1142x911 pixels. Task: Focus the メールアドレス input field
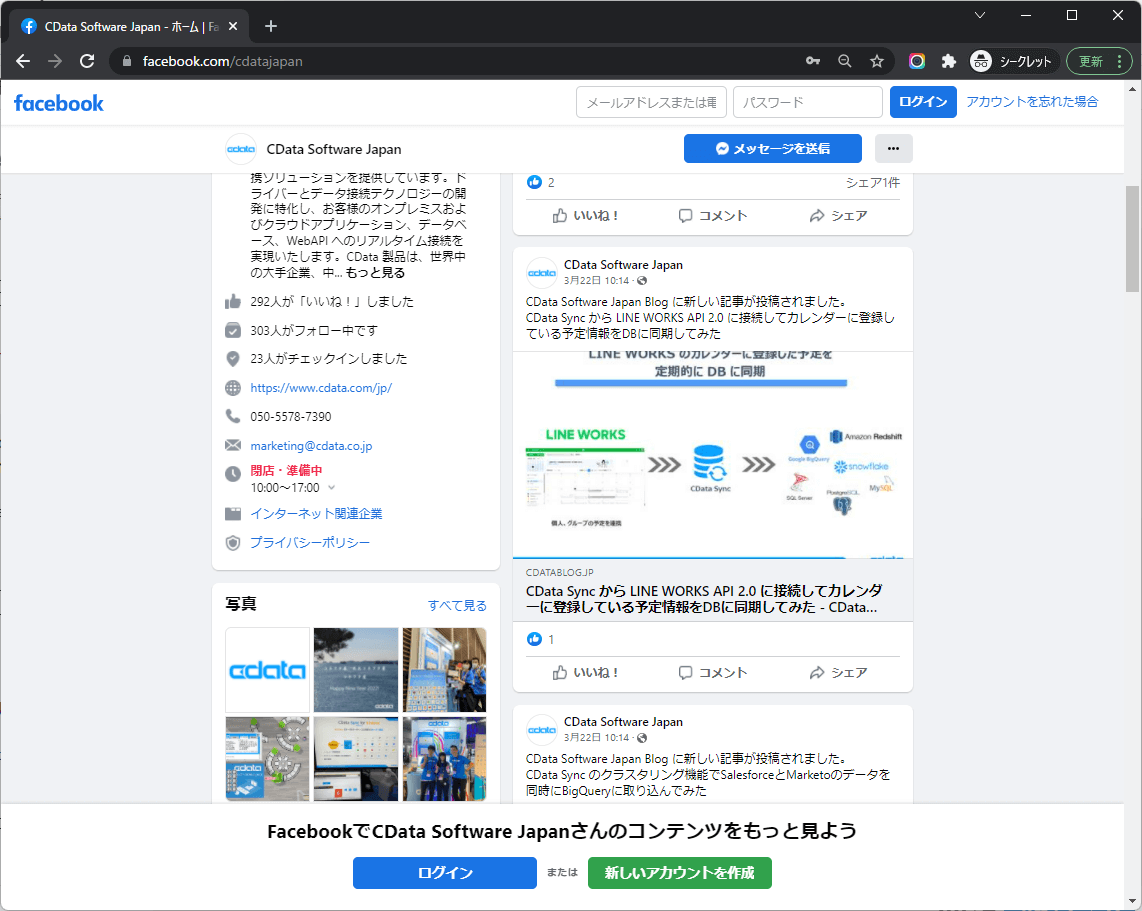(x=651, y=102)
